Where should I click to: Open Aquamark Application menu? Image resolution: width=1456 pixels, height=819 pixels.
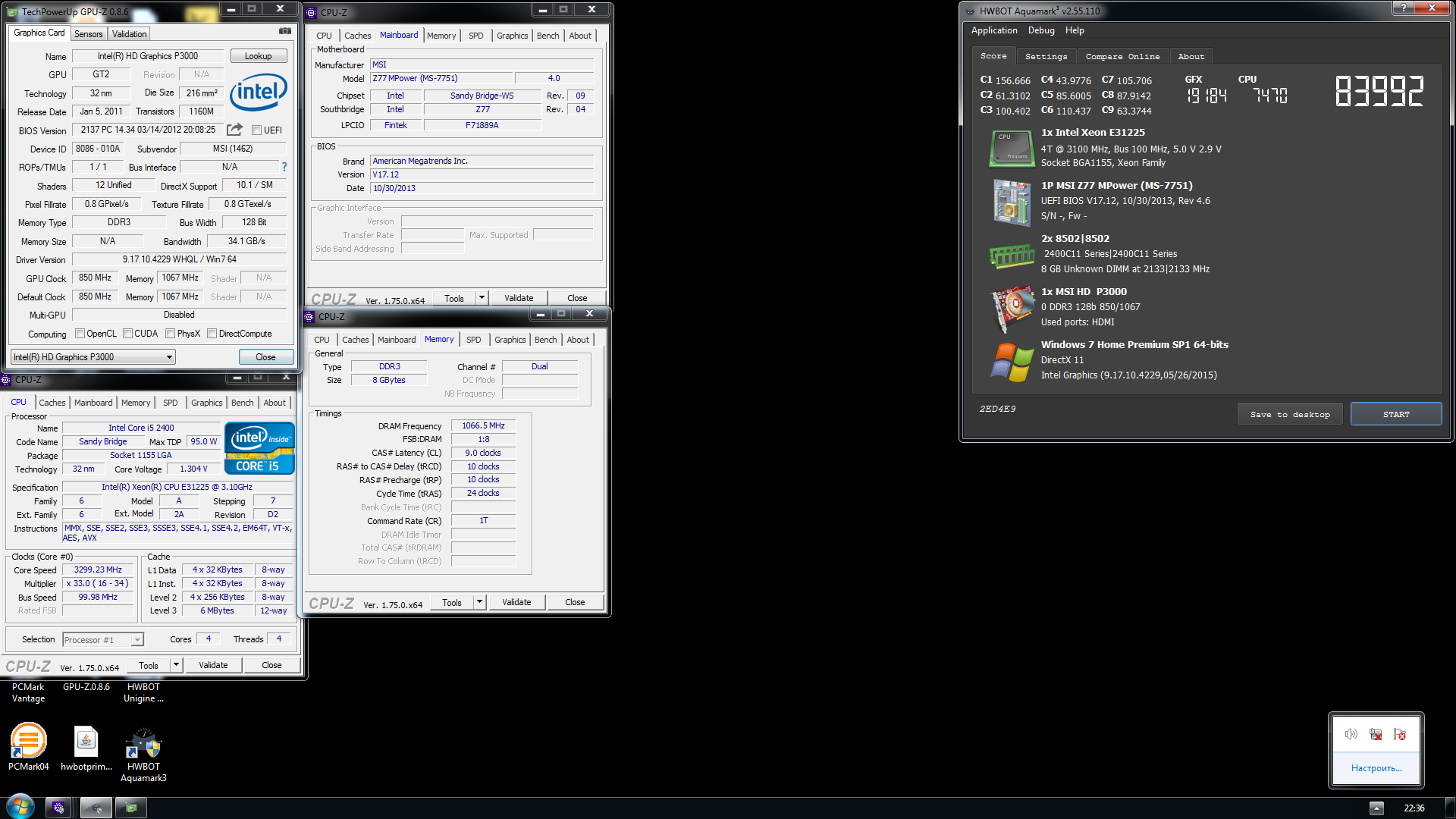(994, 30)
